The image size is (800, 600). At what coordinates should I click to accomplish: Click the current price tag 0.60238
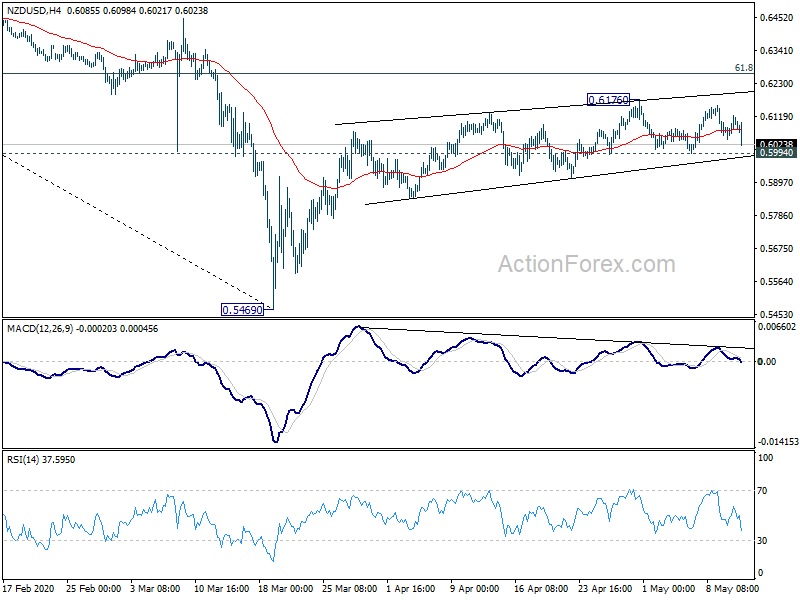[x=777, y=144]
